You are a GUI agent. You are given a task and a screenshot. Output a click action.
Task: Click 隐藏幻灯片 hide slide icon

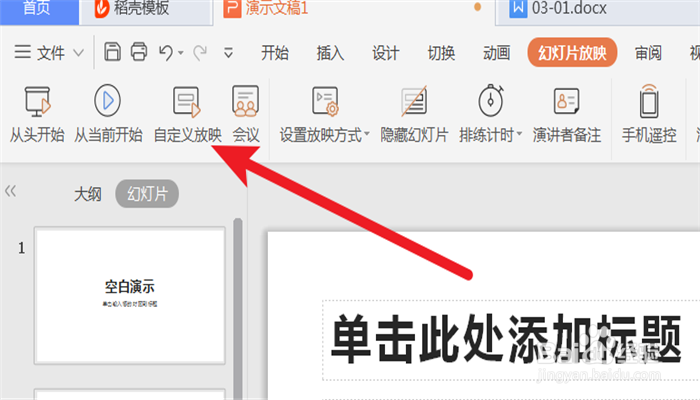tap(414, 101)
